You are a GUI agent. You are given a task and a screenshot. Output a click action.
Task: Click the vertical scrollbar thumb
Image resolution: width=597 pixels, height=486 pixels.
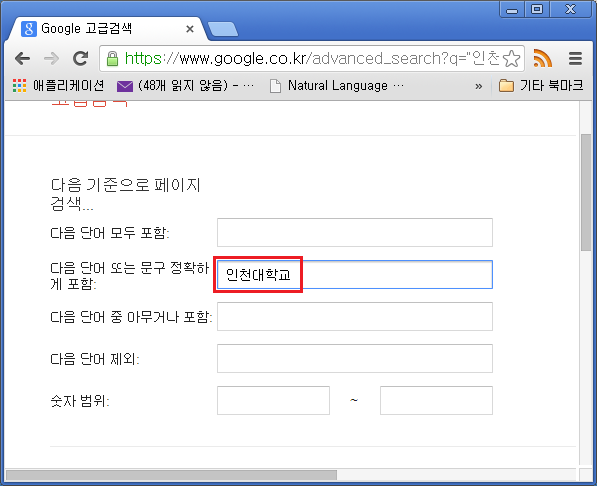click(586, 192)
